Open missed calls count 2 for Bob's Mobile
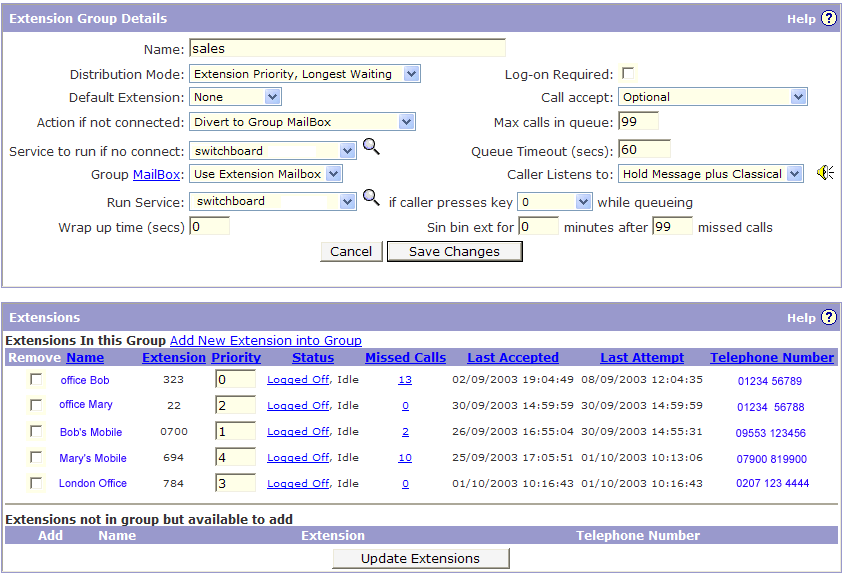This screenshot has width=843, height=575. tap(405, 432)
